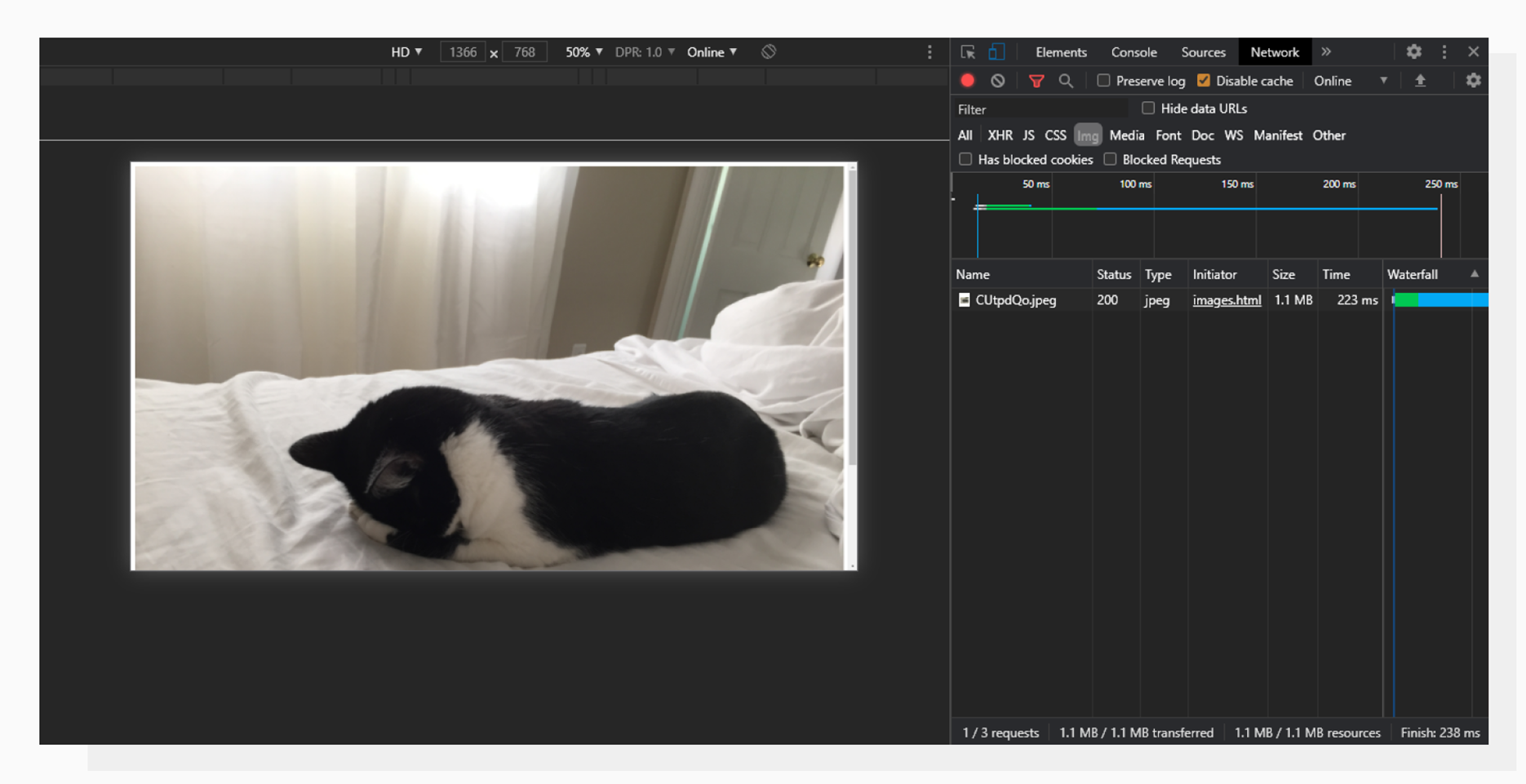Disable the Disable cache checkbox
This screenshot has width=1526, height=784.
1204,80
